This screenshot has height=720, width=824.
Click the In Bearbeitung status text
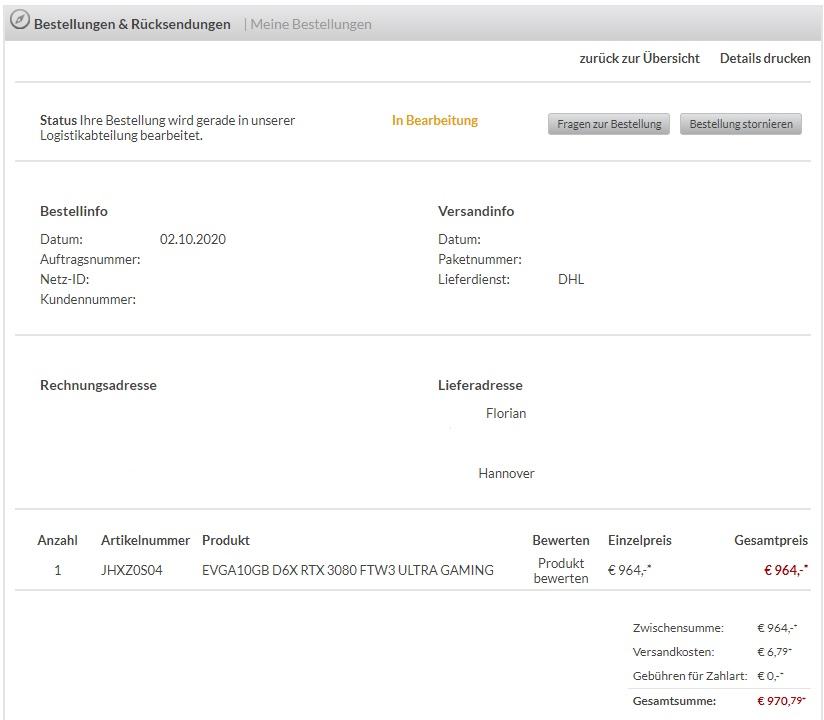(x=435, y=120)
